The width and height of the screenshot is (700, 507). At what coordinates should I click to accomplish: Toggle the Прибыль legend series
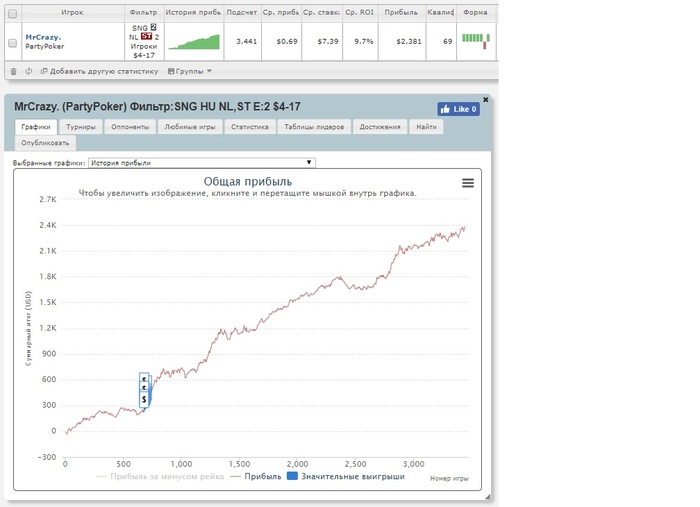pyautogui.click(x=256, y=476)
